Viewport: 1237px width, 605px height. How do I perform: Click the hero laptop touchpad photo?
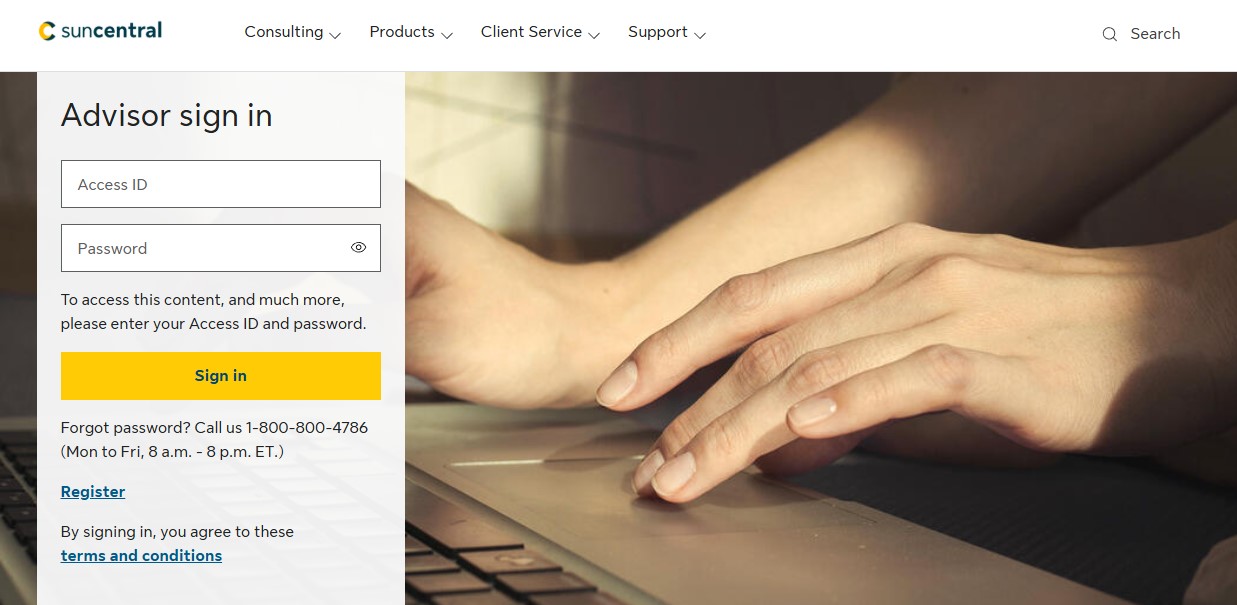821,338
